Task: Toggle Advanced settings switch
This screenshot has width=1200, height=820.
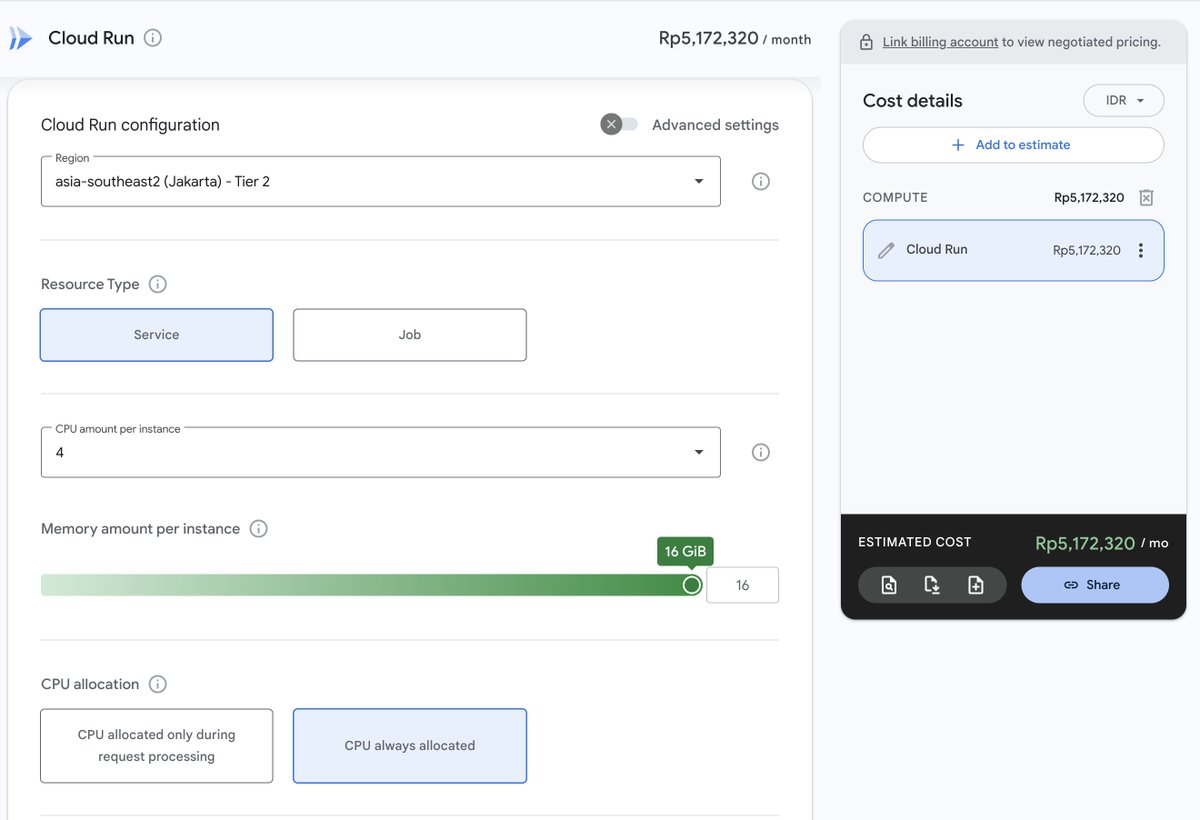Action: coord(619,125)
